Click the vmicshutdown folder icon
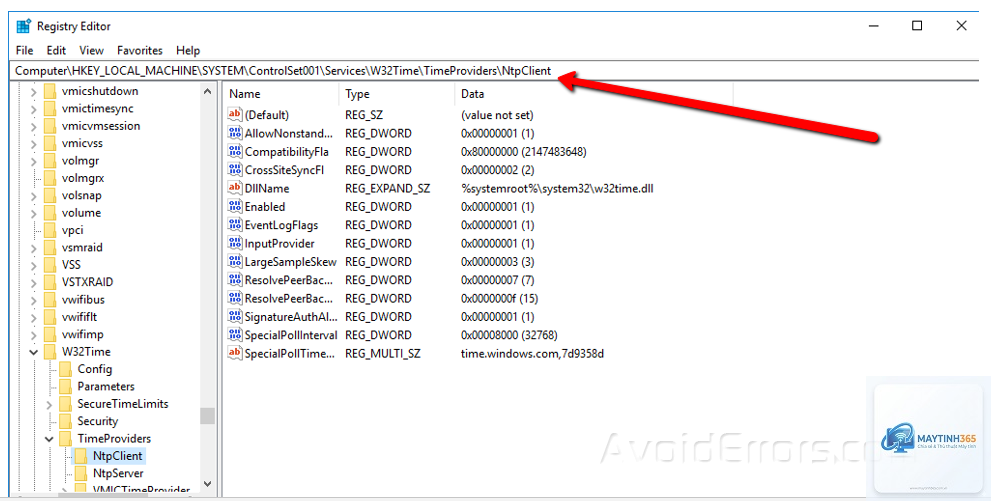The height and width of the screenshot is (501, 991). [x=50, y=92]
